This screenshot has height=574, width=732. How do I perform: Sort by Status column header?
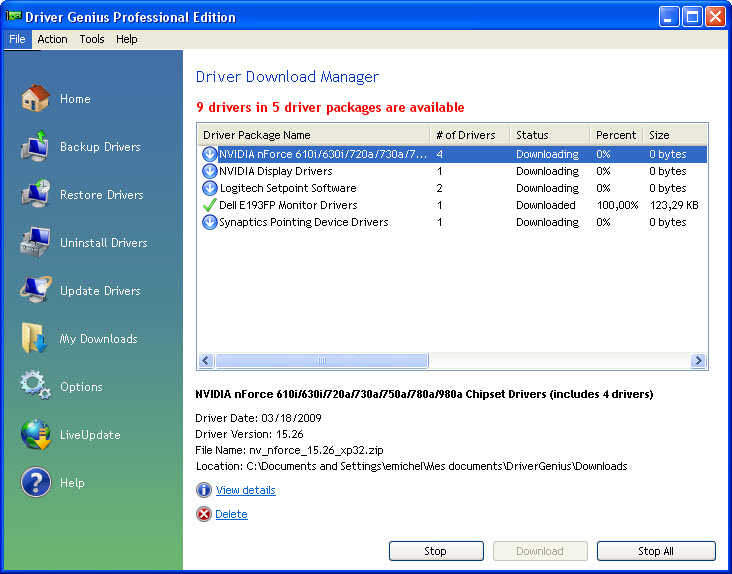click(x=549, y=135)
